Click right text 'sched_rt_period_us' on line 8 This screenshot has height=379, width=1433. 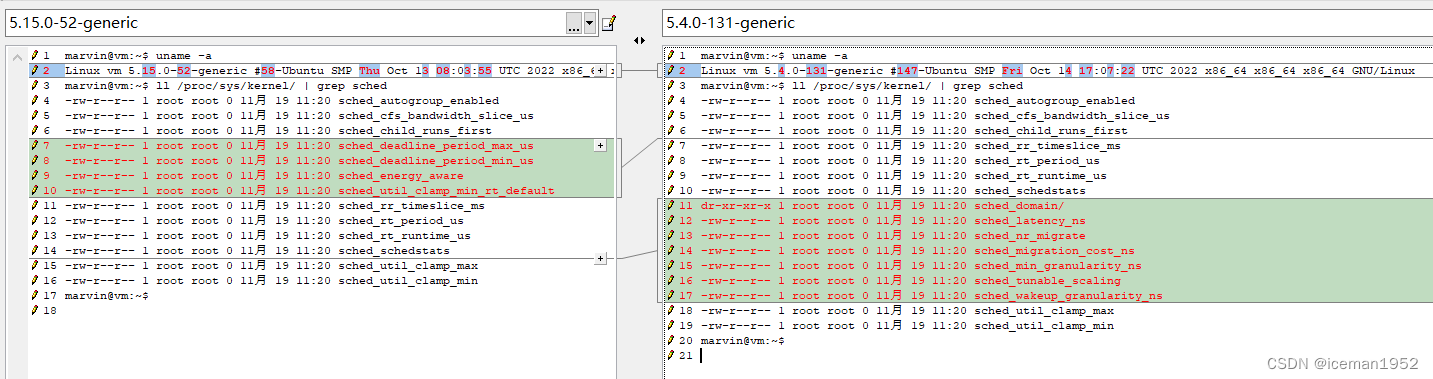tap(1037, 161)
